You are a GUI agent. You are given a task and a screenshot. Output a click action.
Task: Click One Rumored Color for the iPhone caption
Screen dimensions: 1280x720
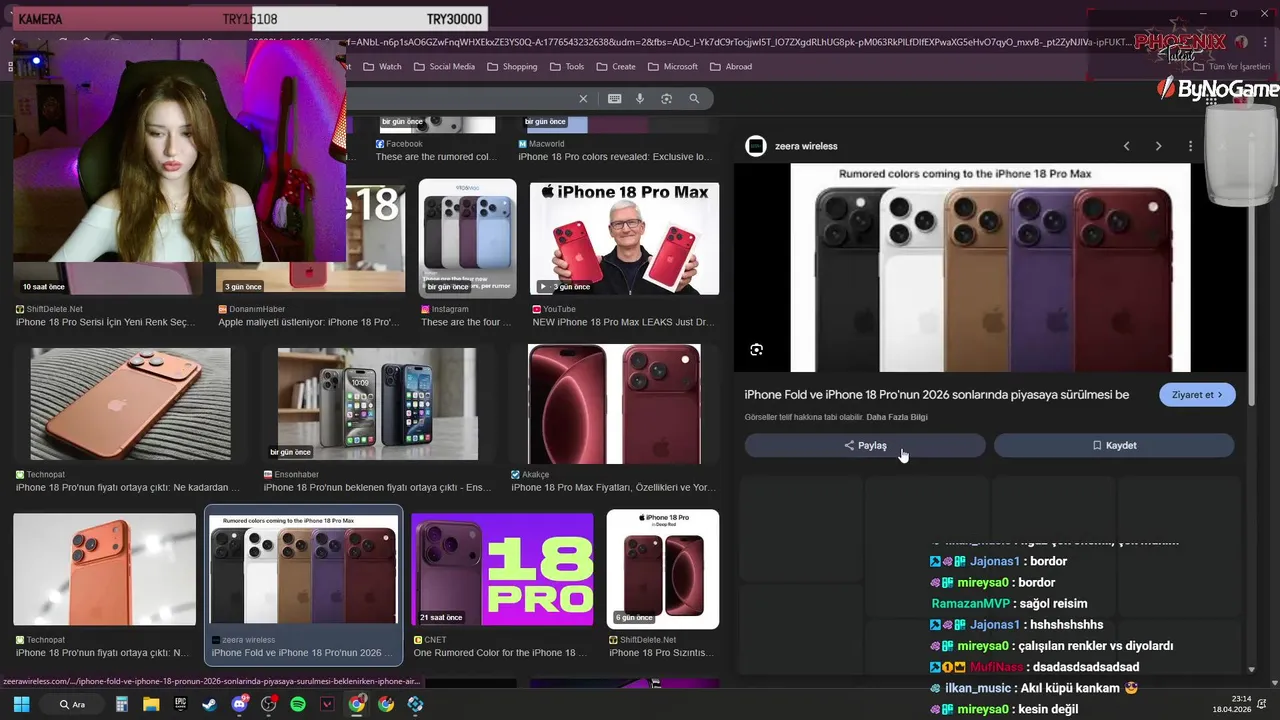(500, 653)
